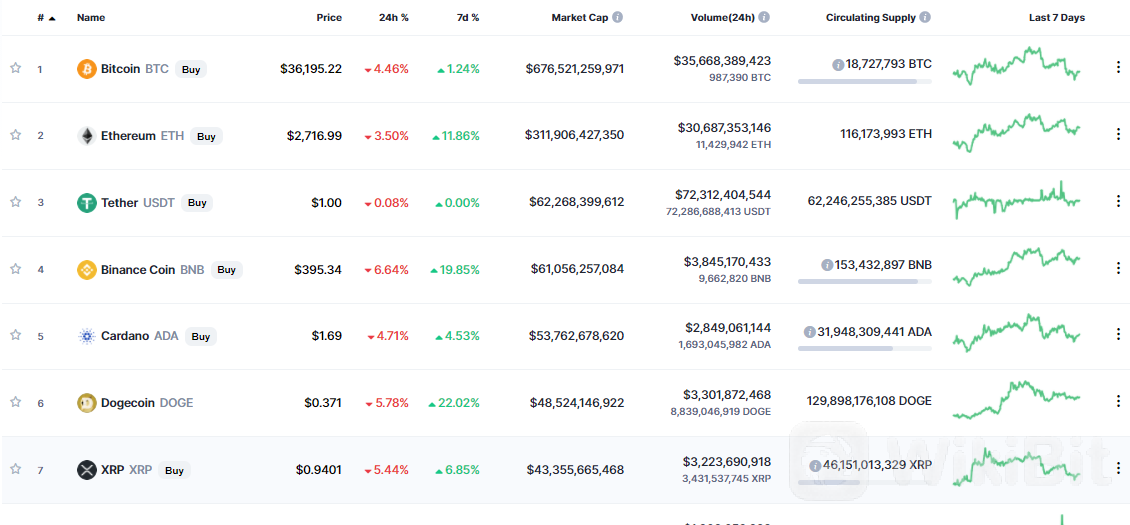Viewport: 1130px width, 525px height.
Task: Click ADA circulating supply progress bar
Action: (865, 348)
